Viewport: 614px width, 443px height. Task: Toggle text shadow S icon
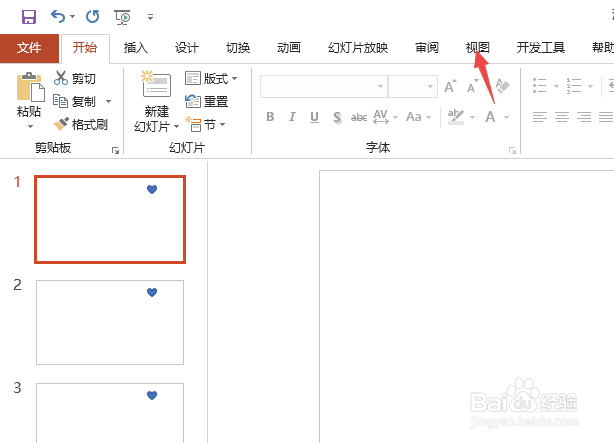337,117
